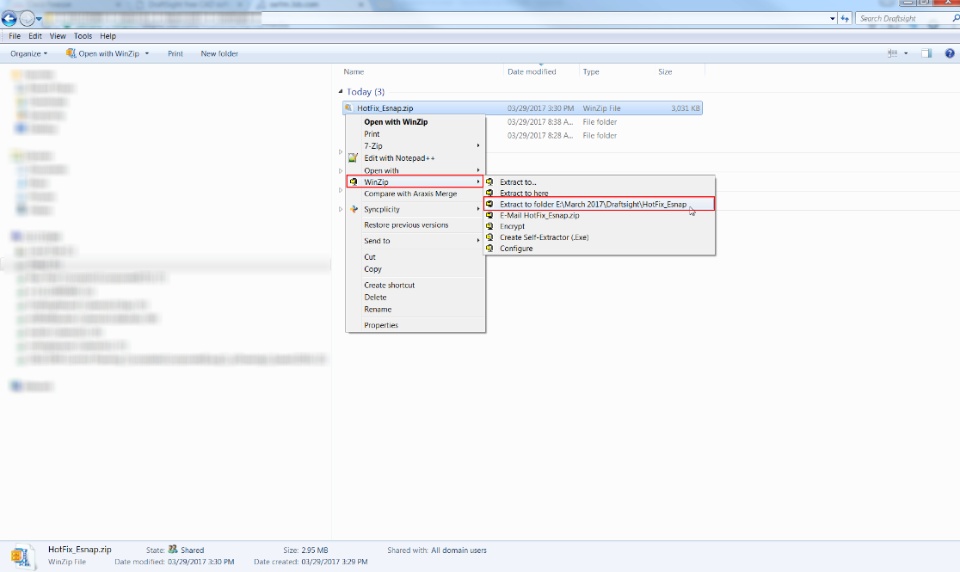Open the Edit menu
Viewport: 960px width, 572px height.
click(35, 36)
